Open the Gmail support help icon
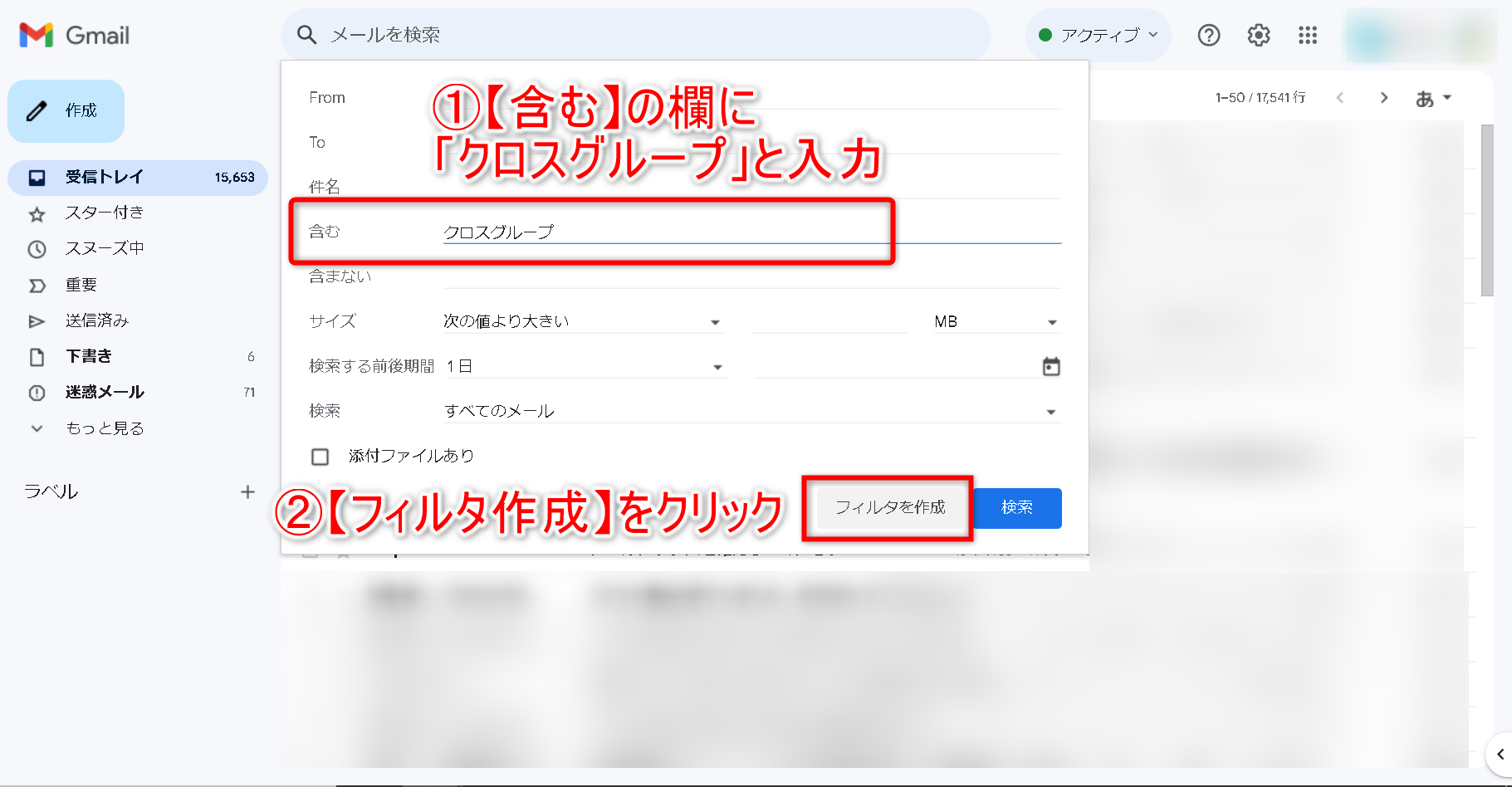 (x=1208, y=35)
